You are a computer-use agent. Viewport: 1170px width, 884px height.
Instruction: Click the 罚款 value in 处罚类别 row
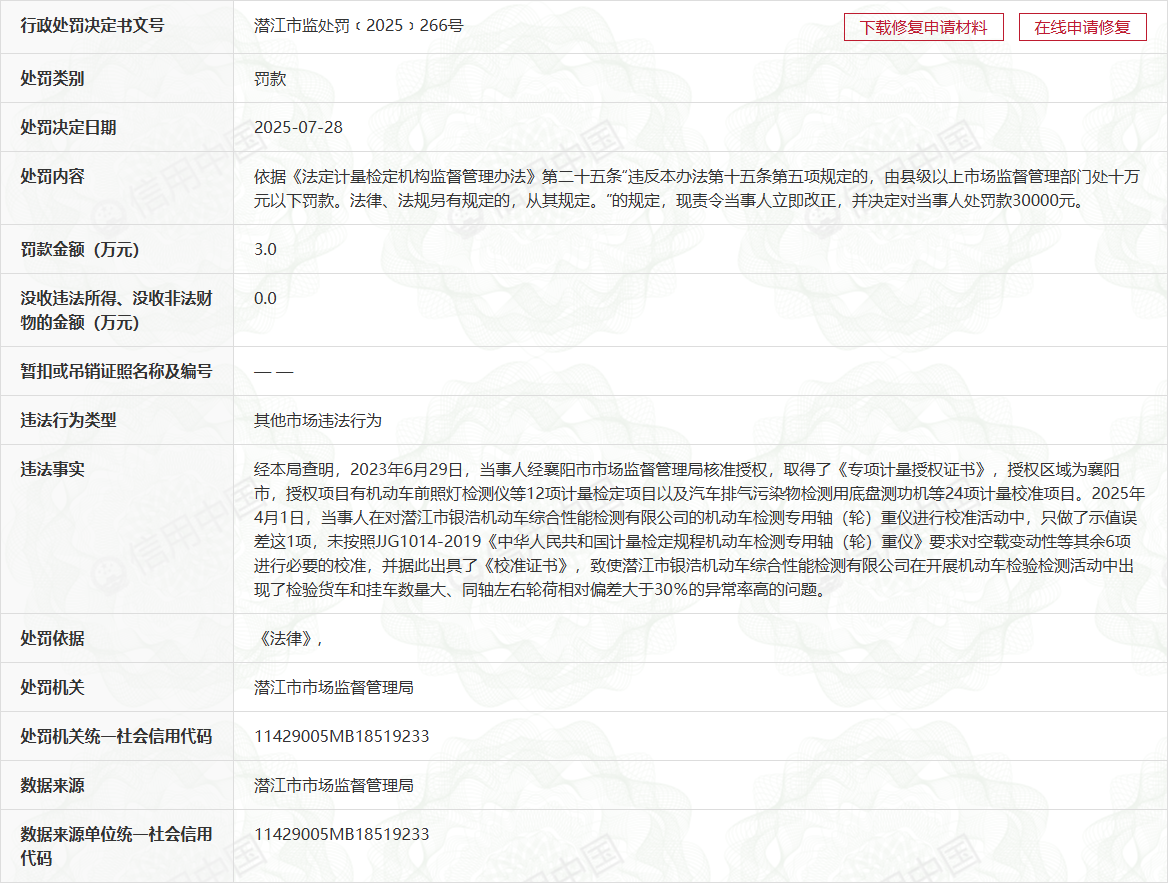270,78
